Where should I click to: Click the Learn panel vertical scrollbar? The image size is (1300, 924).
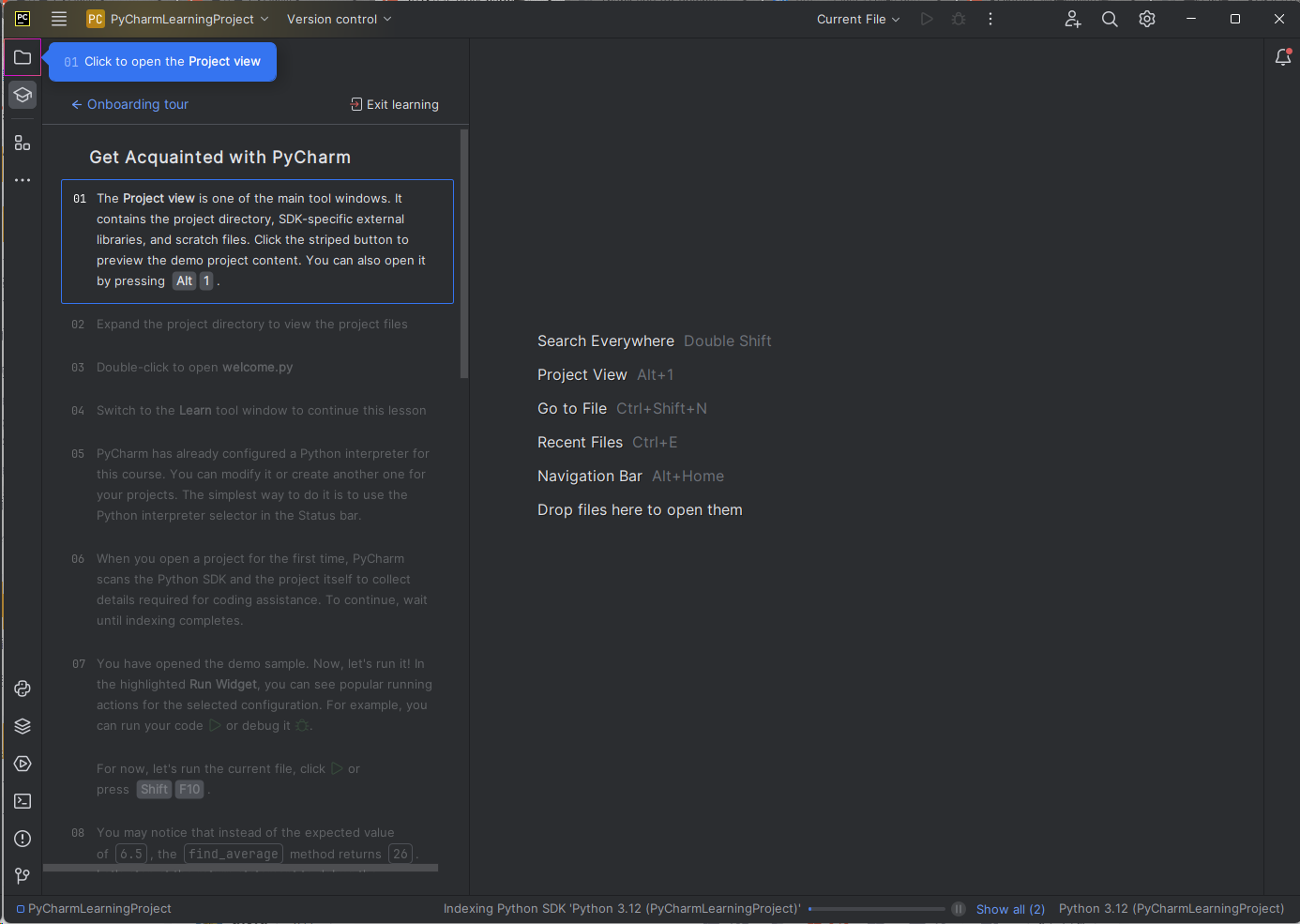point(464,253)
